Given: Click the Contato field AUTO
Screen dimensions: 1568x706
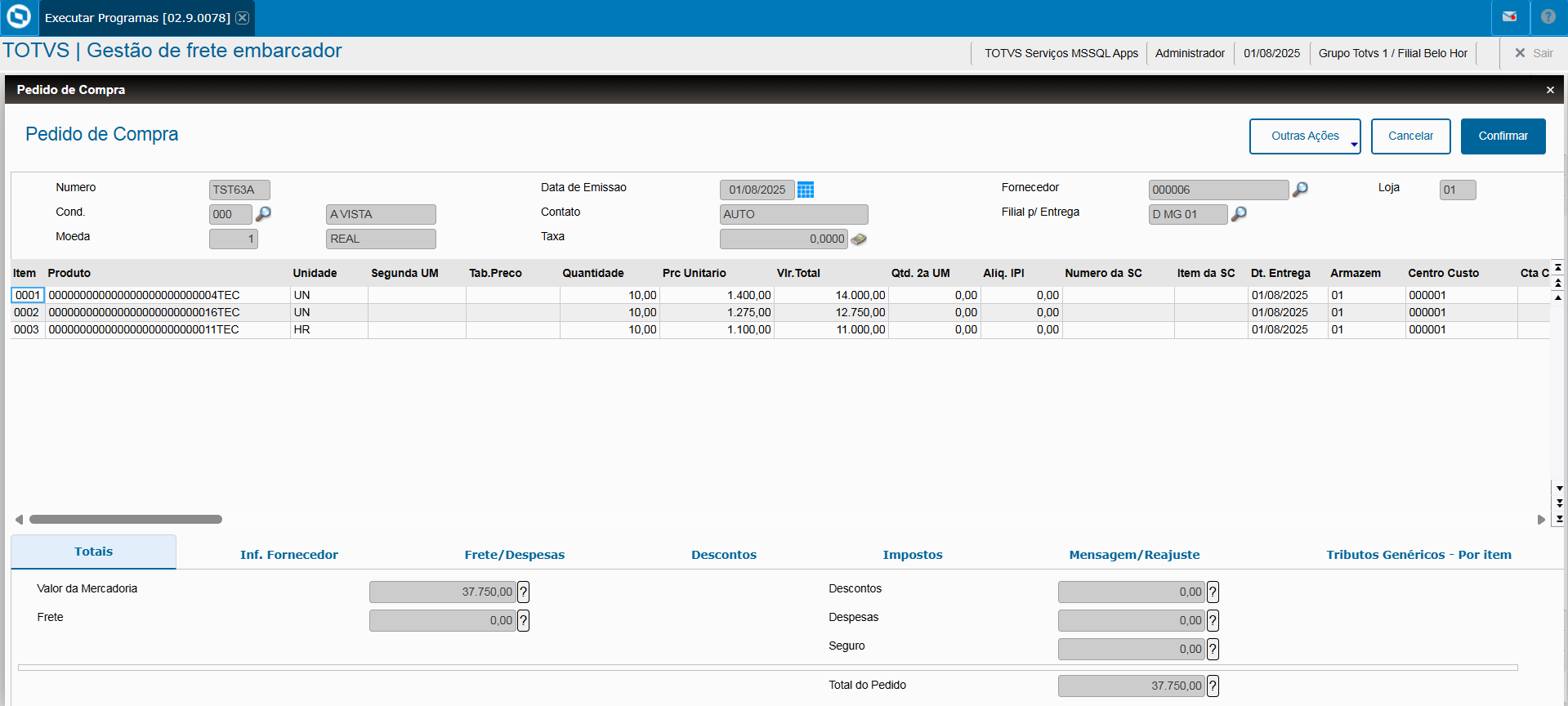Looking at the screenshot, I should point(793,214).
